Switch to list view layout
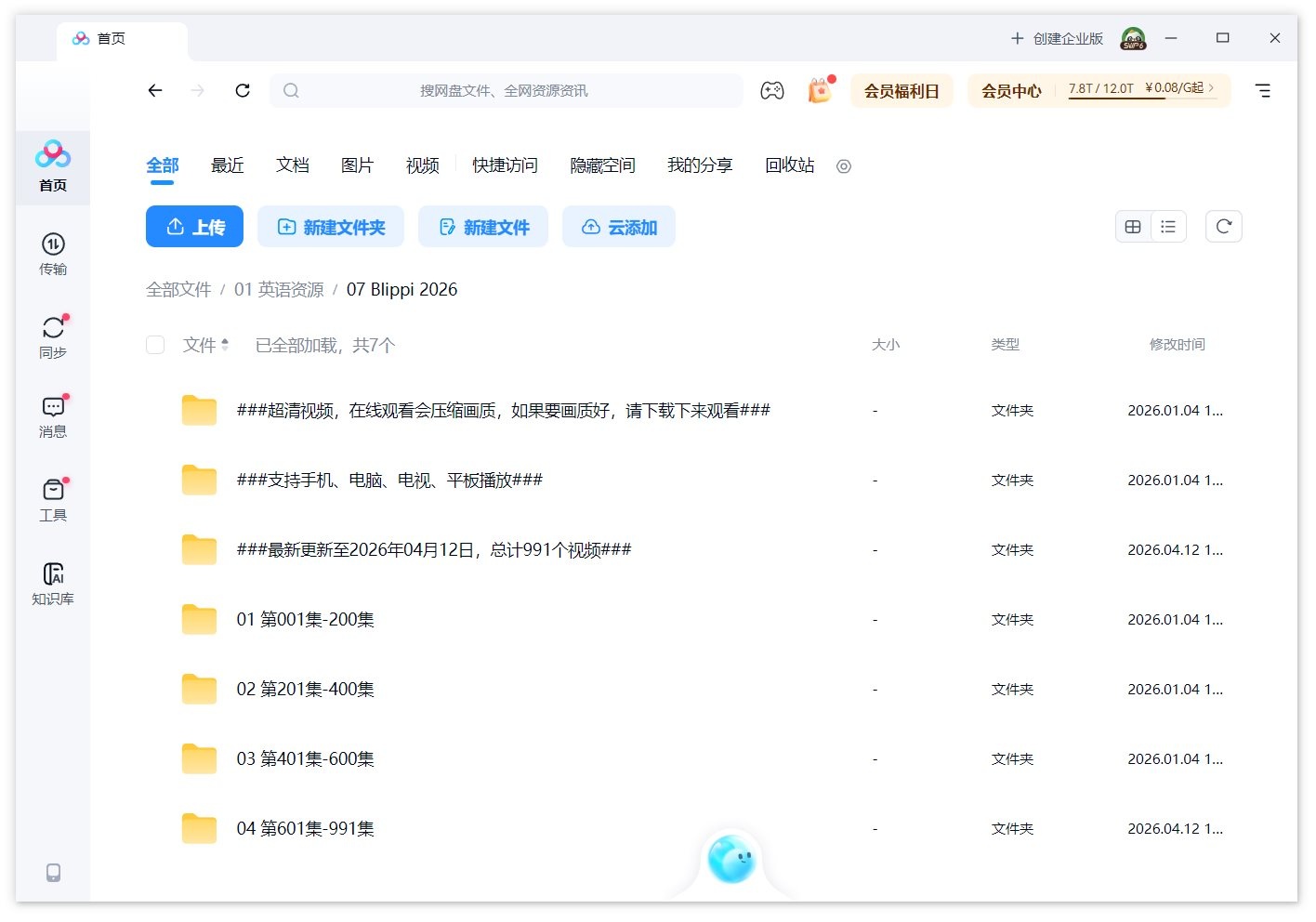 tap(1168, 227)
